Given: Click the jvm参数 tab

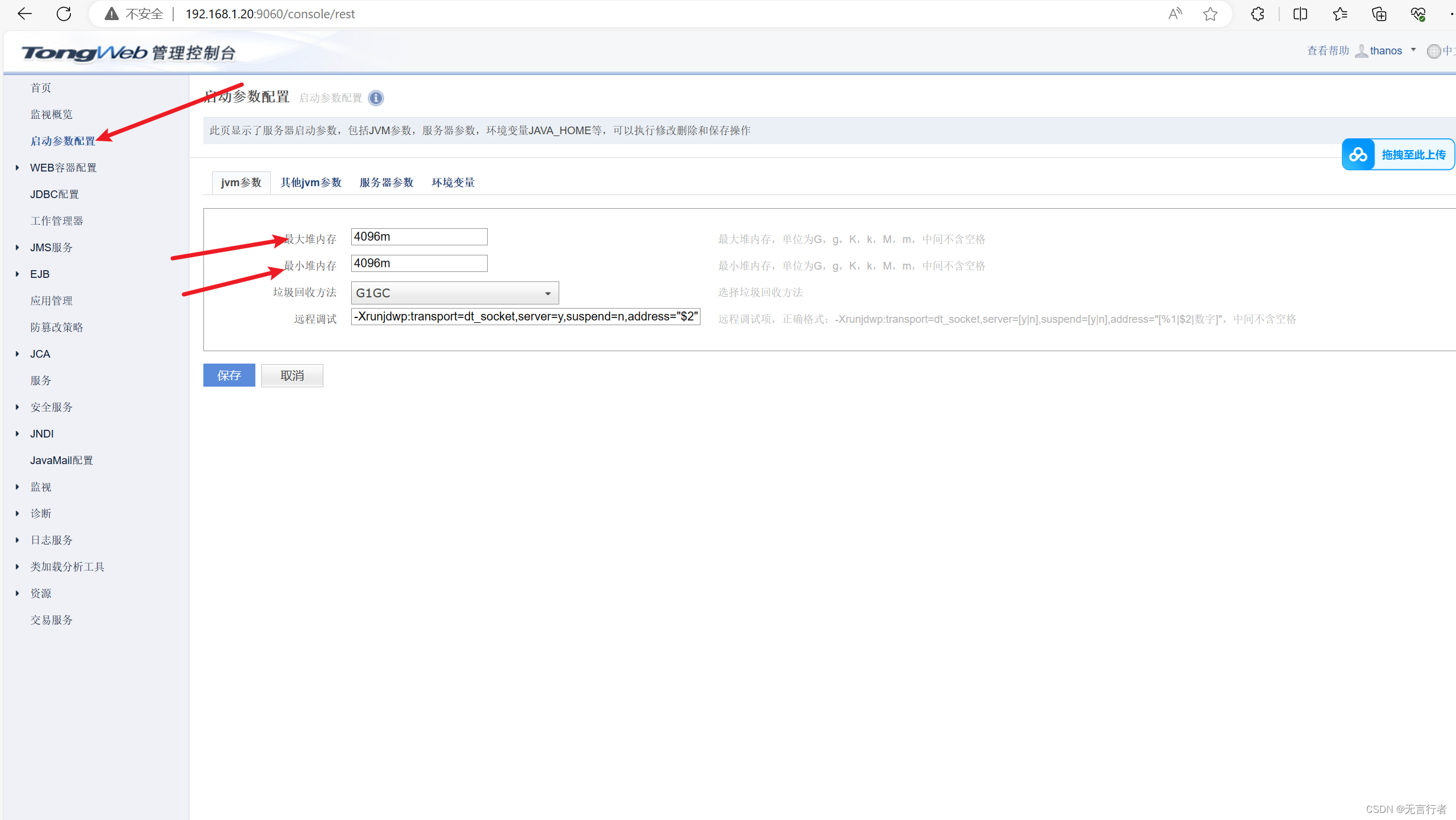Looking at the screenshot, I should (x=241, y=182).
